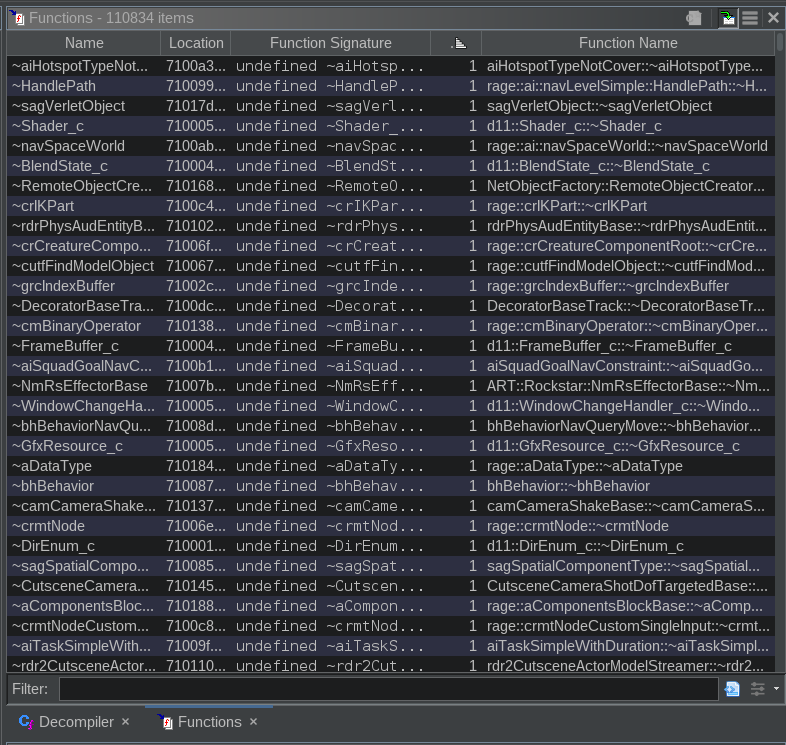Select the ~aComponentsBloc... row
The image size is (786, 745).
pos(391,606)
